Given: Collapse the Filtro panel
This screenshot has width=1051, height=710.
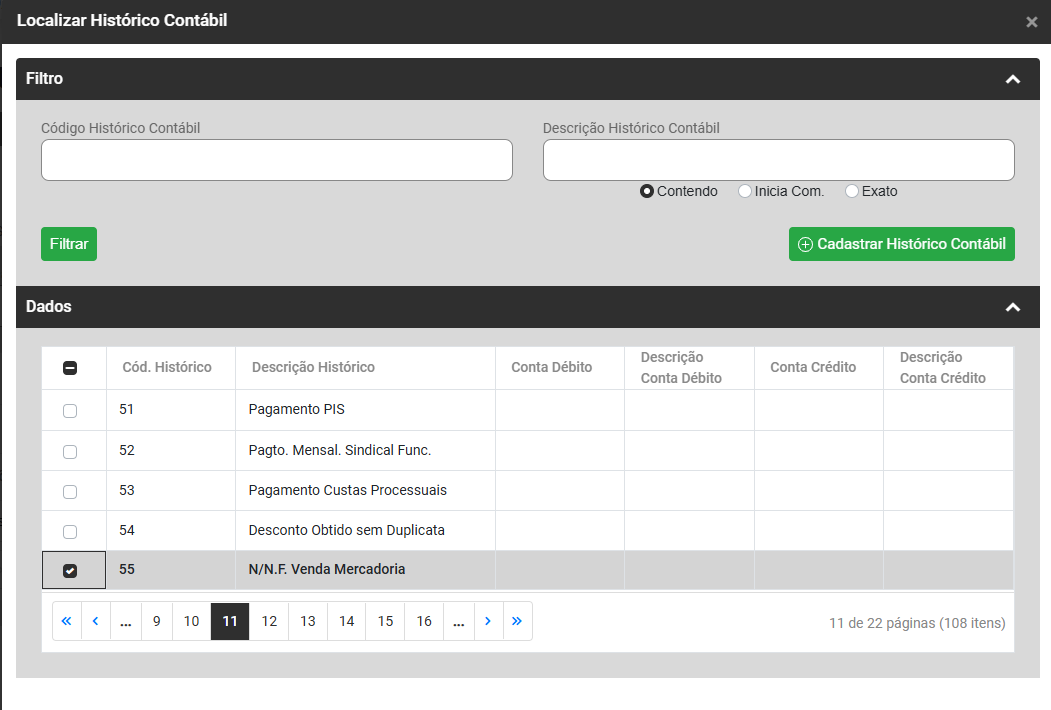Looking at the screenshot, I should [1012, 79].
